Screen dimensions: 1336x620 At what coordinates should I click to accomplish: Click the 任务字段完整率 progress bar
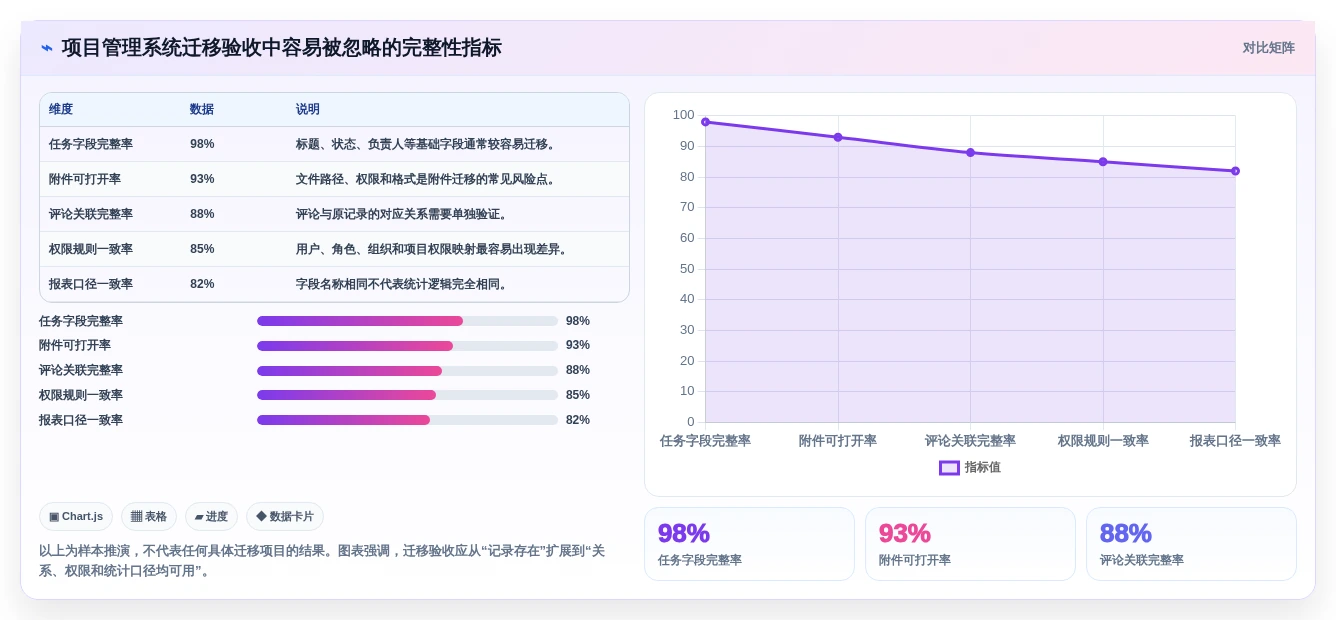tap(407, 321)
